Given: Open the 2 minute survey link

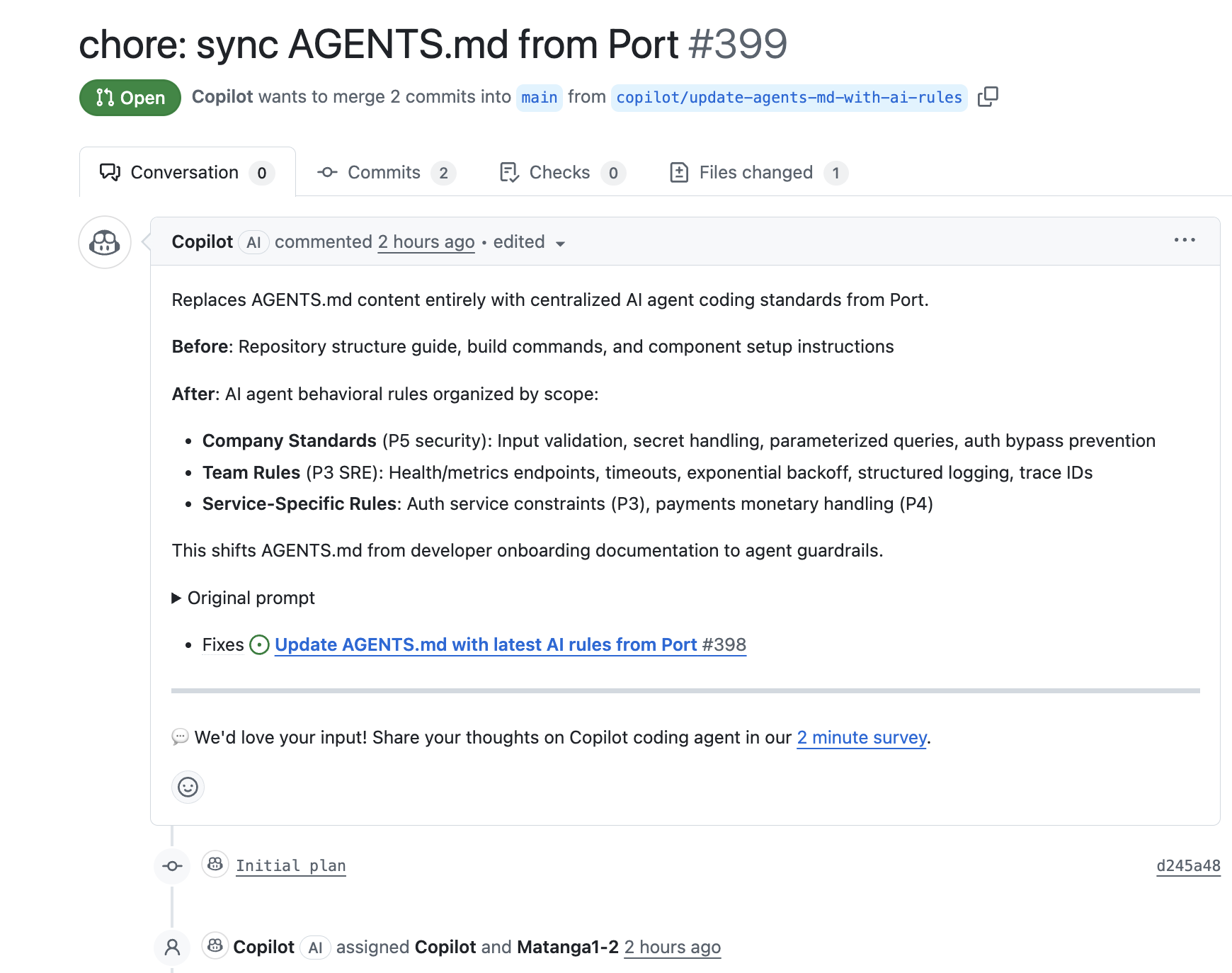Looking at the screenshot, I should pyautogui.click(x=862, y=738).
